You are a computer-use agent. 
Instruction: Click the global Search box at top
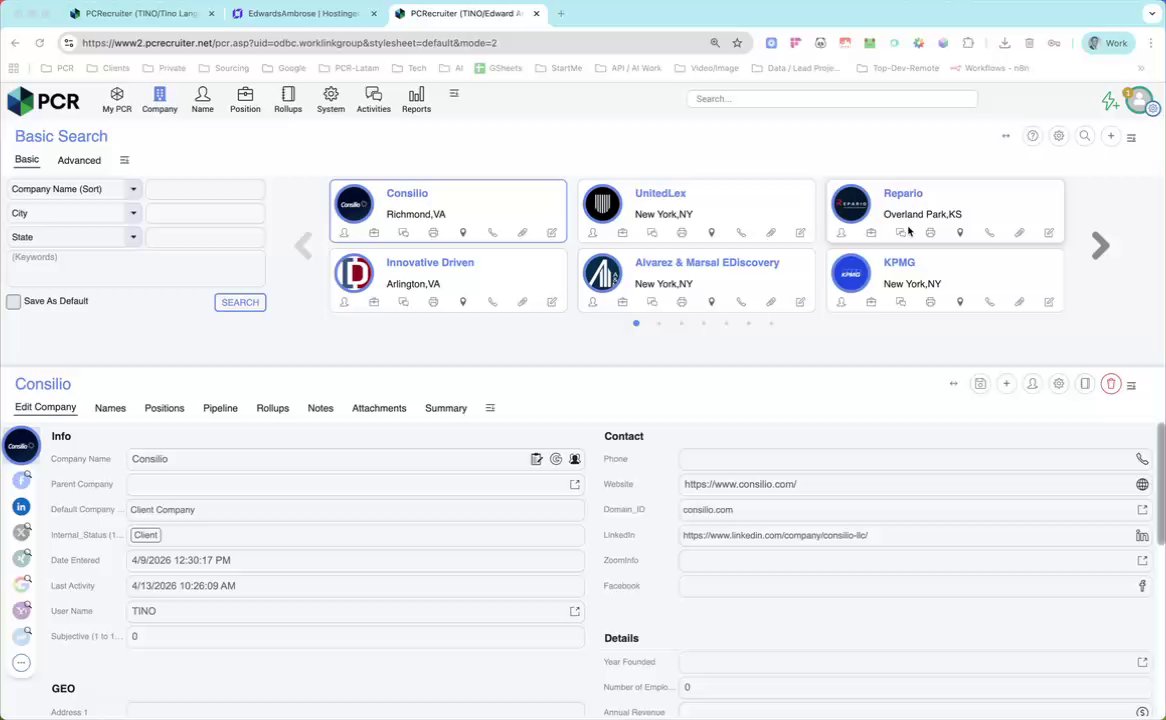(x=831, y=98)
